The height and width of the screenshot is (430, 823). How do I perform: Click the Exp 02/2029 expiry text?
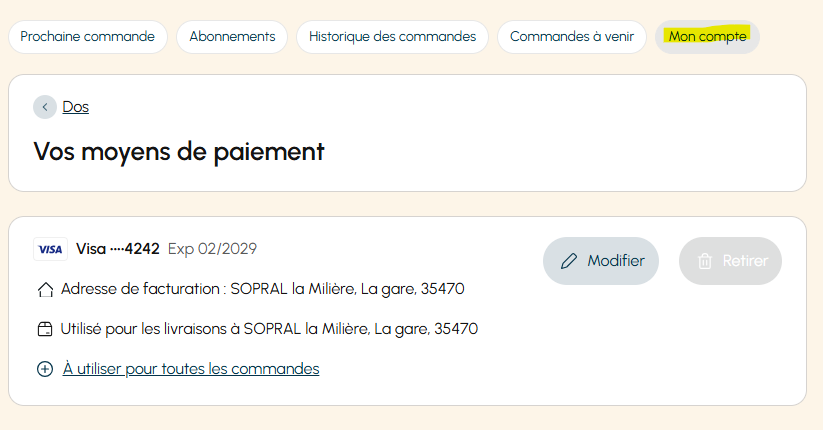coord(212,249)
